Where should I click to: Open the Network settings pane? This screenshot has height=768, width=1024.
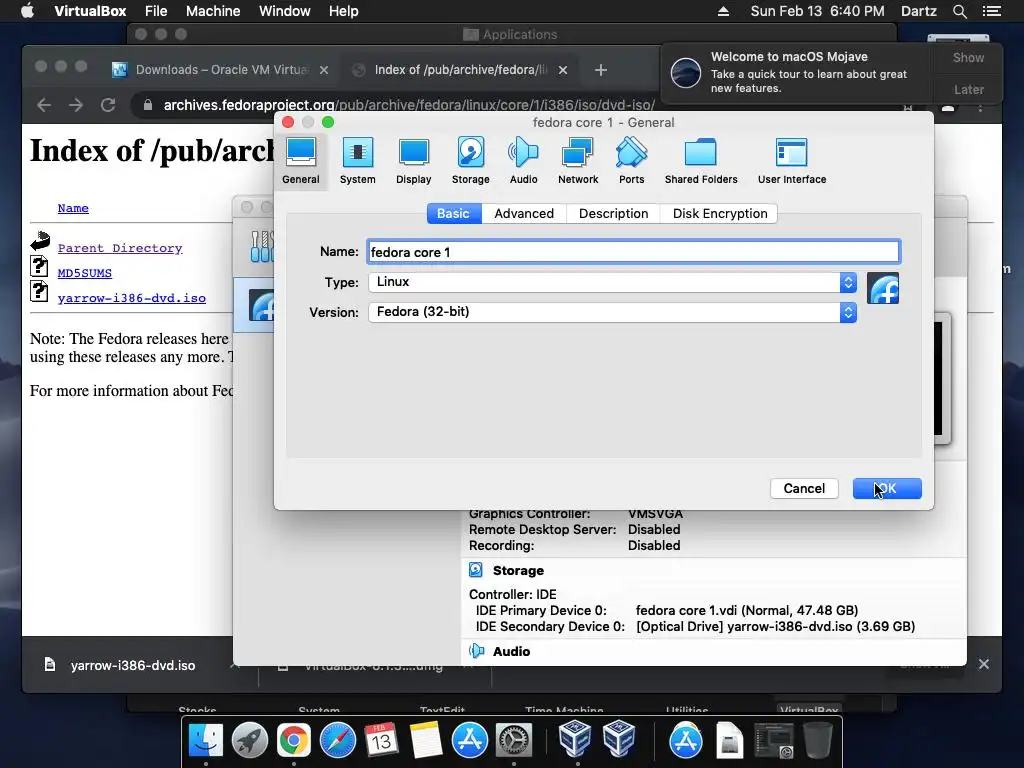[x=578, y=161]
